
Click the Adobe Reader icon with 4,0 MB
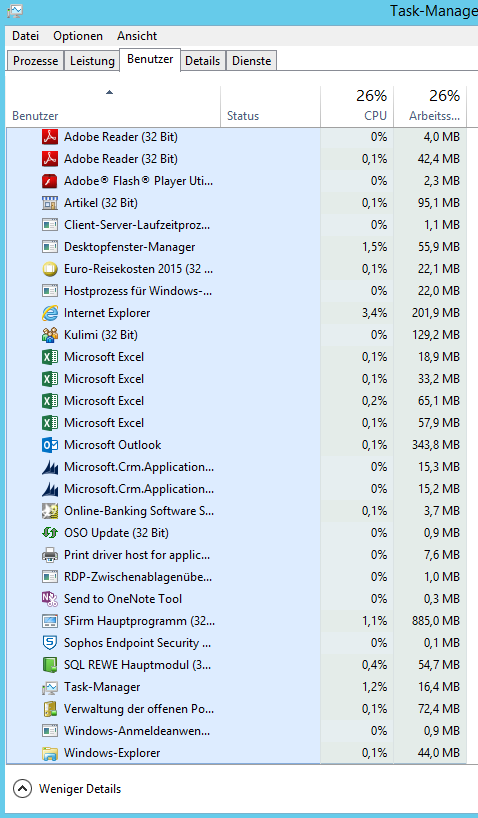pos(50,137)
